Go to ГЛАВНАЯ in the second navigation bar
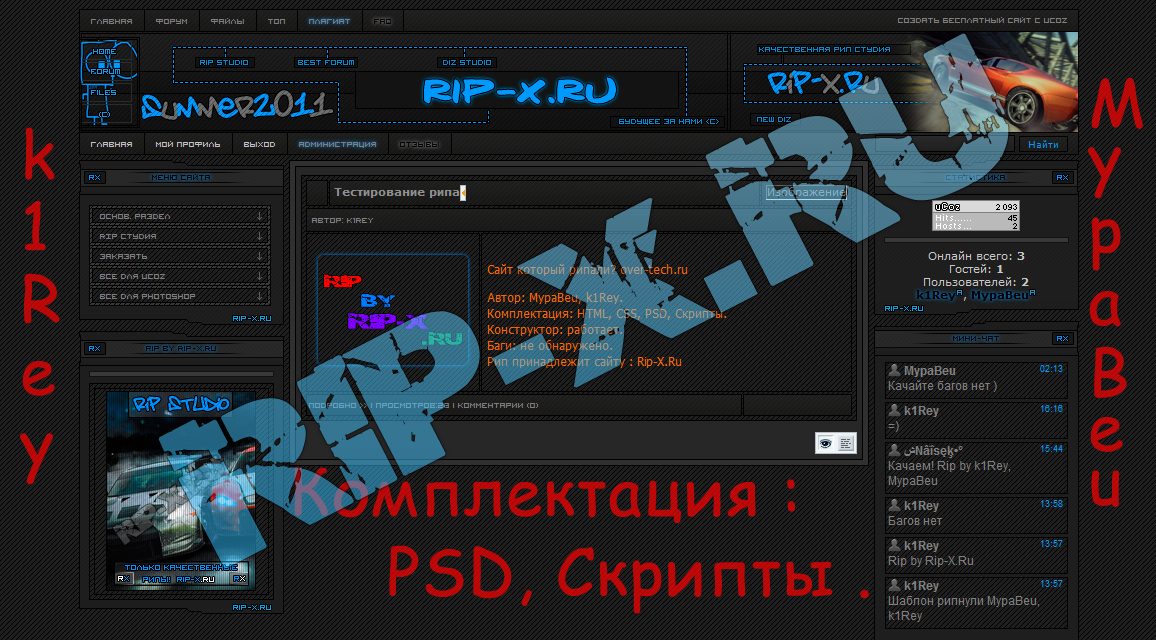The width and height of the screenshot is (1156, 640). [111, 145]
